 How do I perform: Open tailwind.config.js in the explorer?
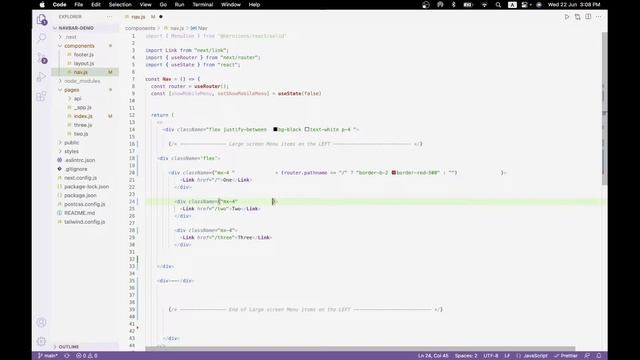[x=84, y=222]
